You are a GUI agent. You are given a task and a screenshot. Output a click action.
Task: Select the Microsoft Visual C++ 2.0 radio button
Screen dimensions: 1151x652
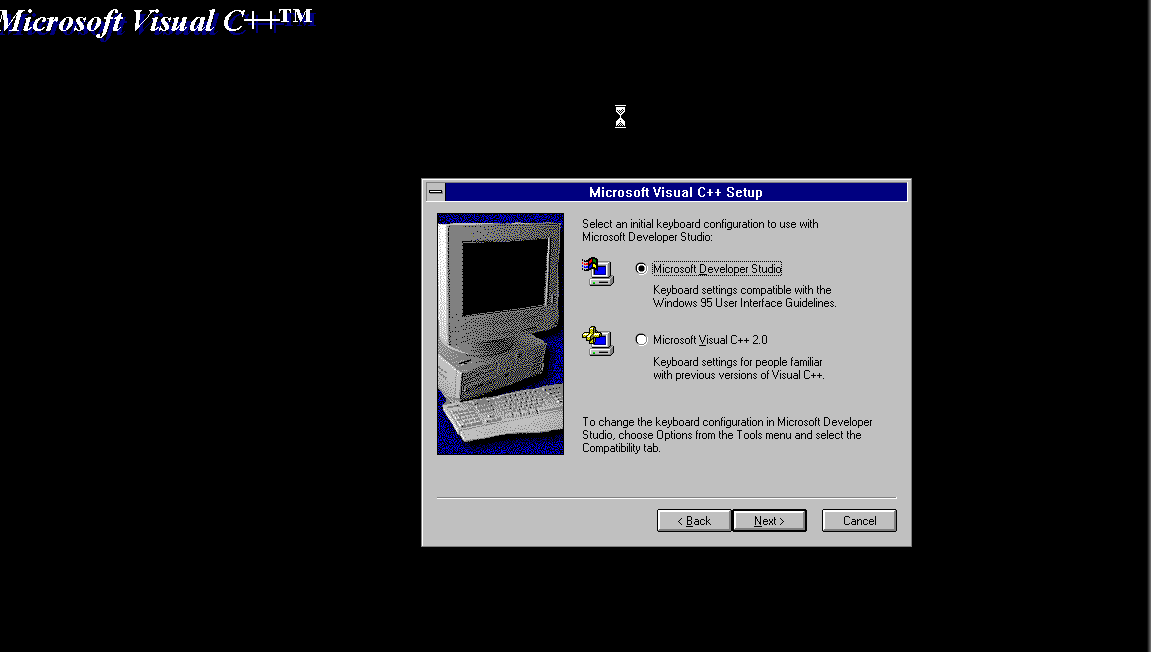click(642, 340)
